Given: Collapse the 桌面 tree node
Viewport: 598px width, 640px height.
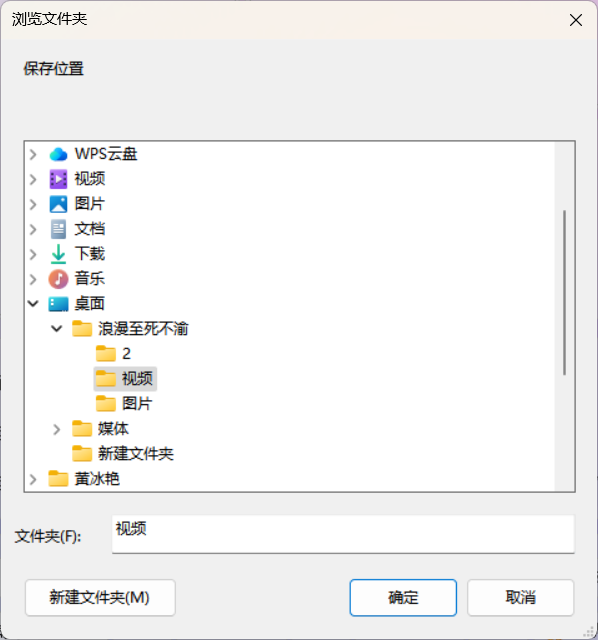Looking at the screenshot, I should pos(33,304).
